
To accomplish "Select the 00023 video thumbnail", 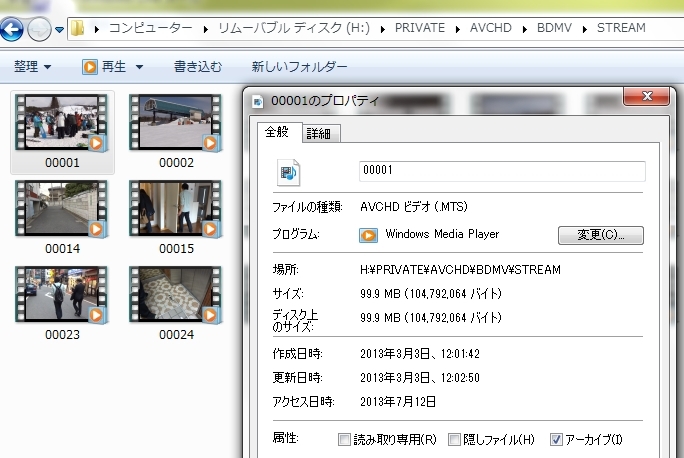I will (x=62, y=295).
